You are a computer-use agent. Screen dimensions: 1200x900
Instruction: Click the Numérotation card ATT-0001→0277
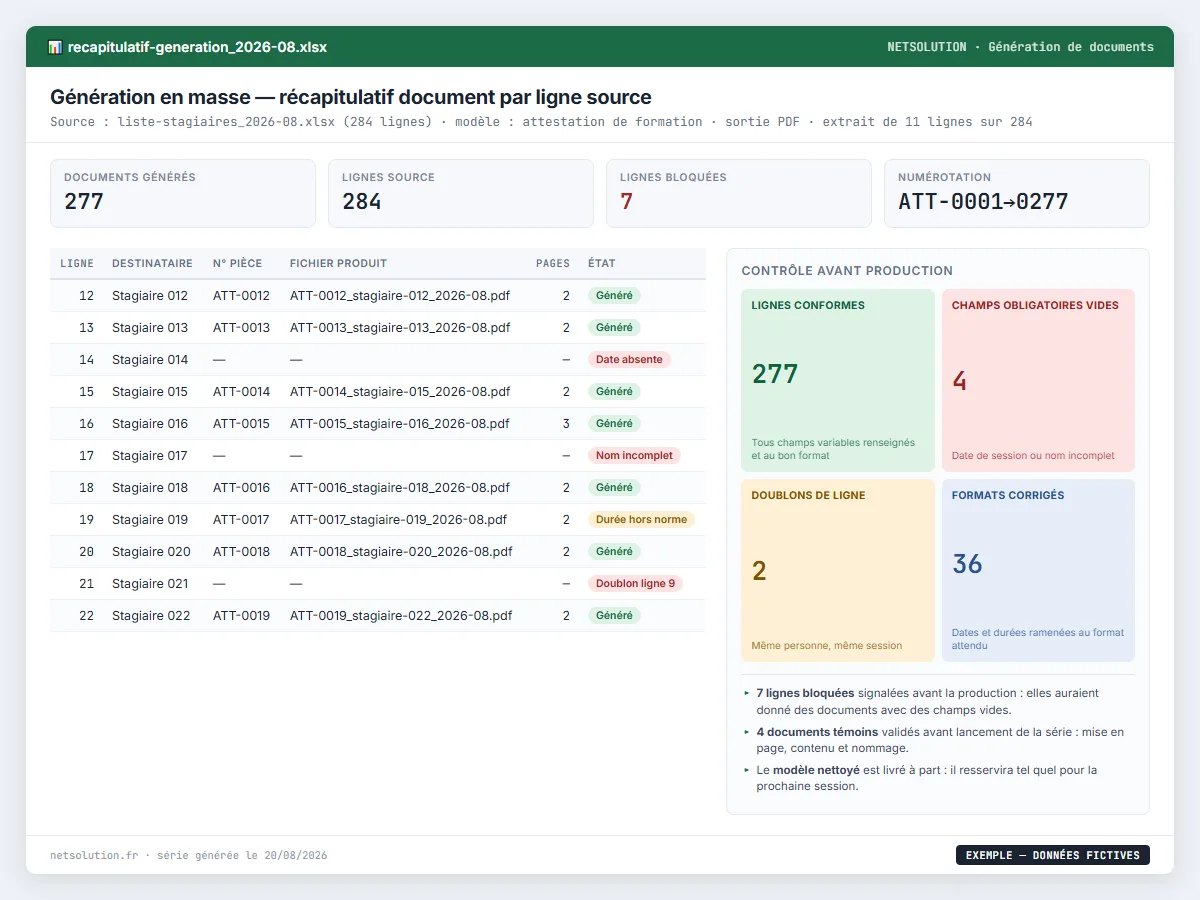point(1017,194)
